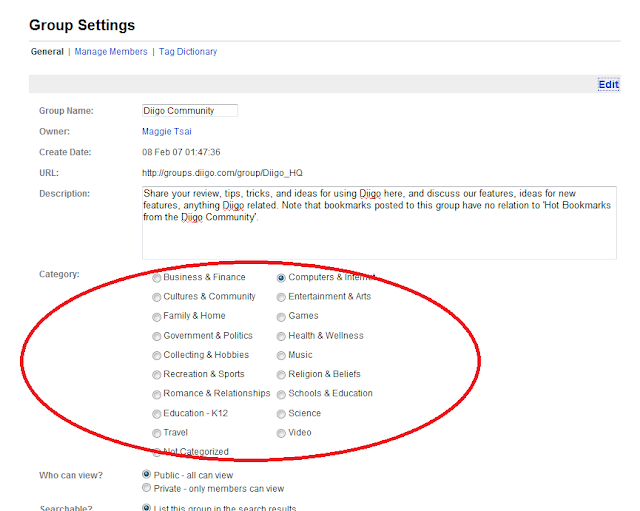Click the Category label

59,274
